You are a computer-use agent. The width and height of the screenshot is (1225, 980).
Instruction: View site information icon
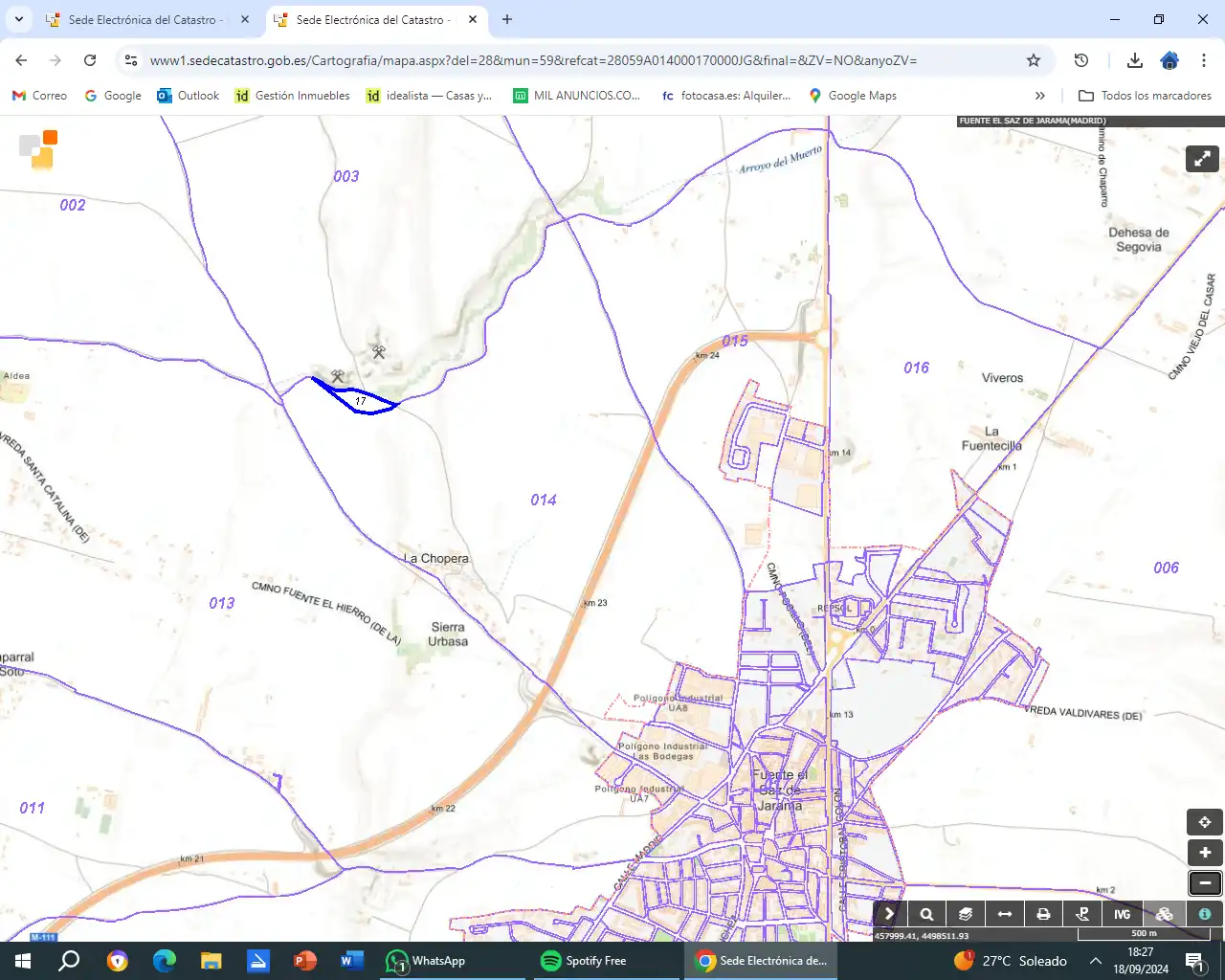click(x=131, y=60)
